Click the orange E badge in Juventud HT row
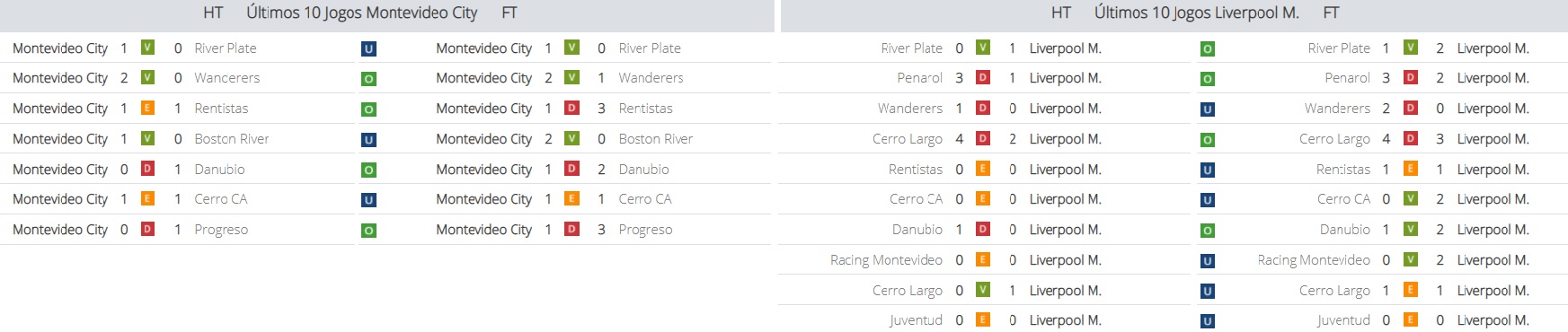1568x332 pixels. click(983, 319)
